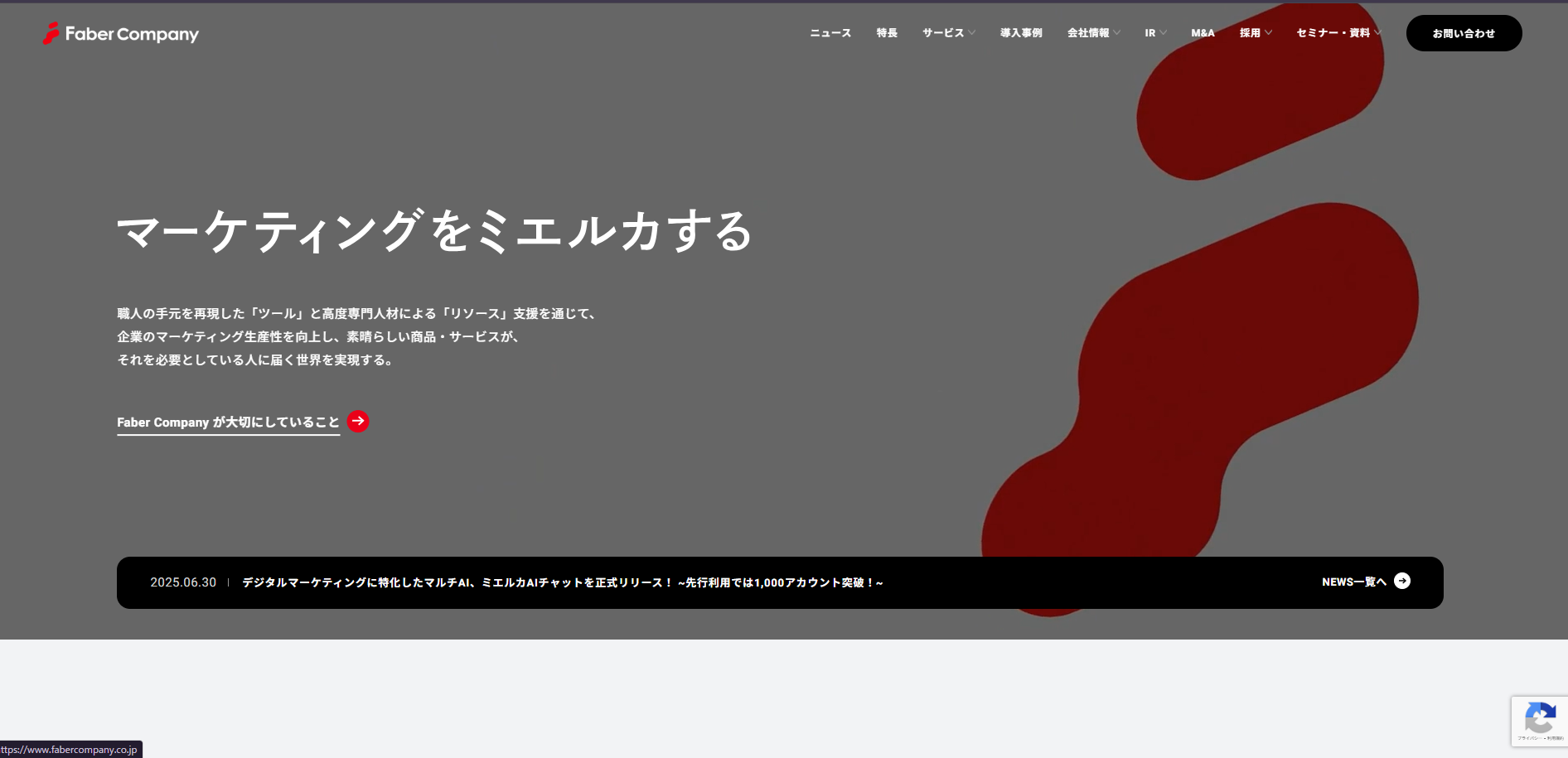The width and height of the screenshot is (1568, 758).
Task: Click the red arrow circle icon
Action: (x=358, y=421)
